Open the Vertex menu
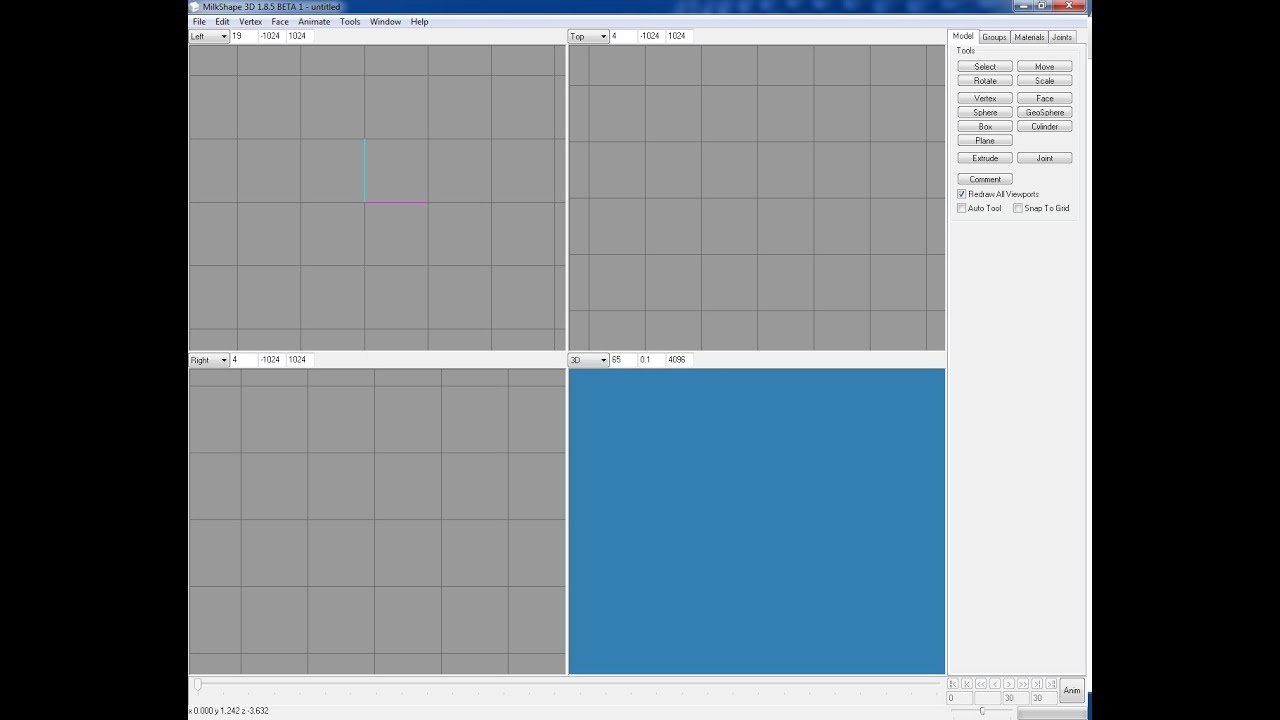1280x720 pixels. tap(250, 21)
